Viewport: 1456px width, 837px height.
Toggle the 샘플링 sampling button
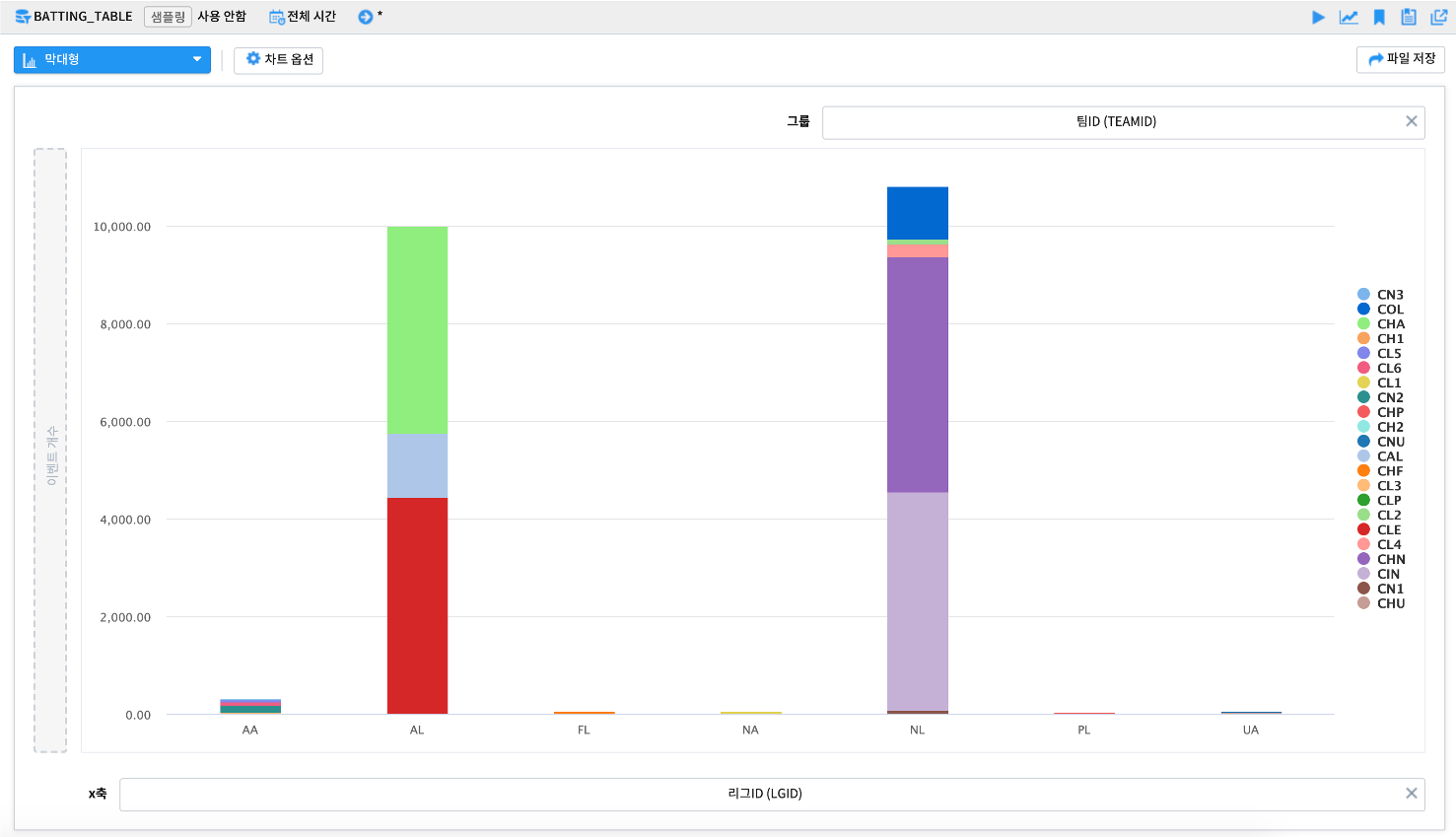pos(168,17)
